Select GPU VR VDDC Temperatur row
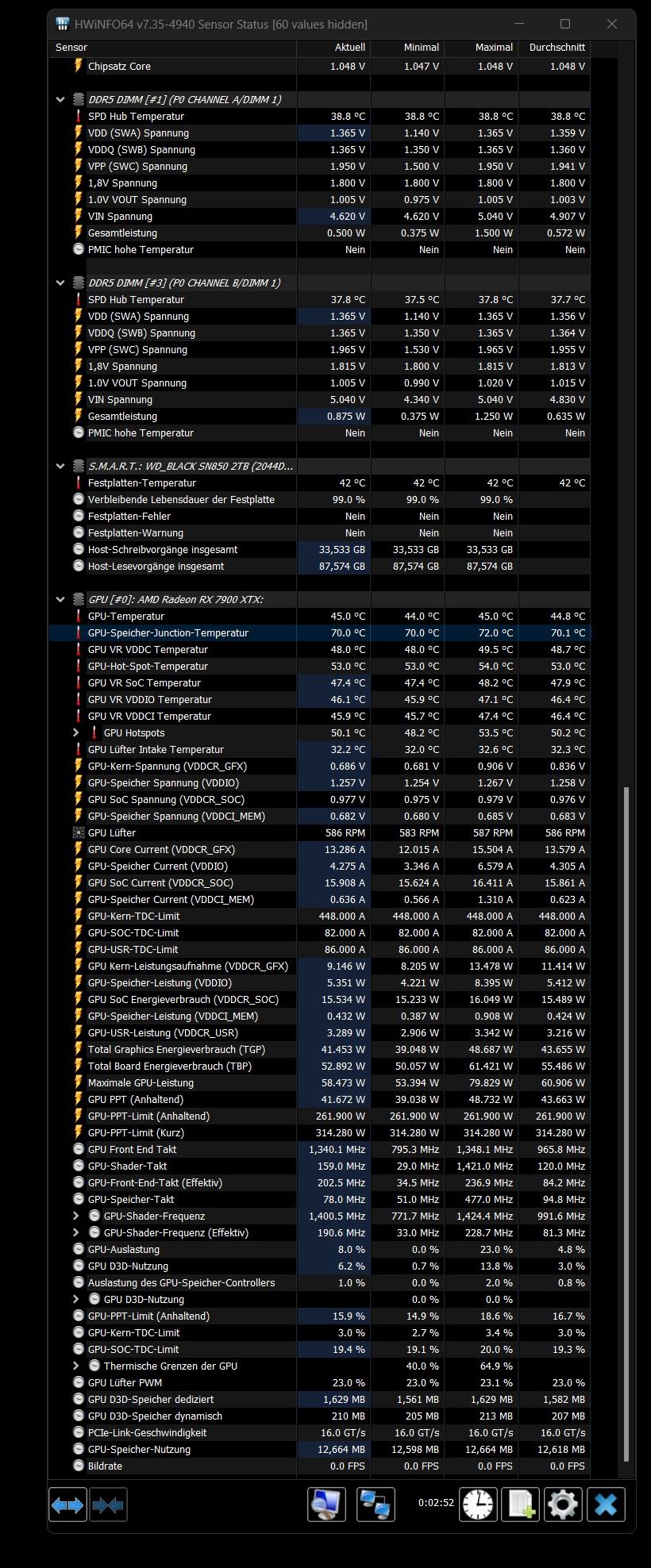Screen dimensions: 651x1568 (319, 650)
